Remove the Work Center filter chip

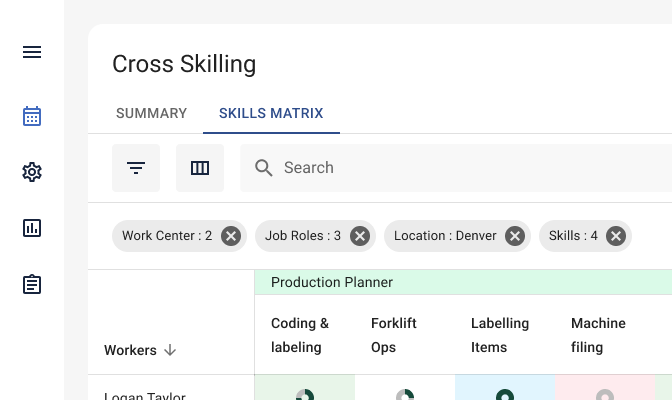231,236
